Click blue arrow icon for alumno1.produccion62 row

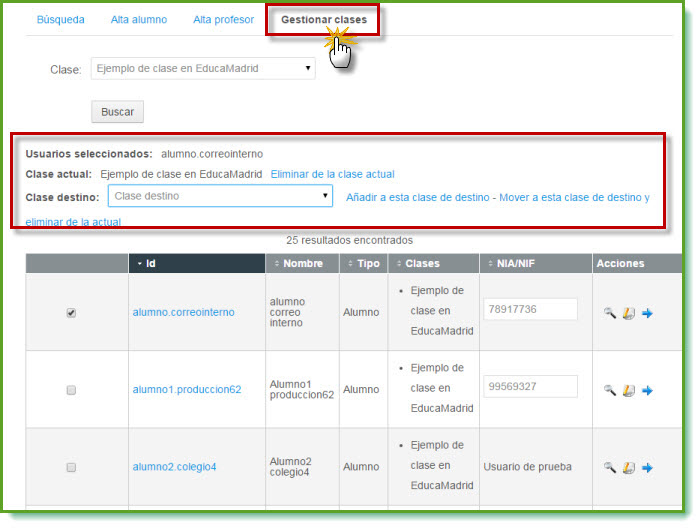(647, 390)
